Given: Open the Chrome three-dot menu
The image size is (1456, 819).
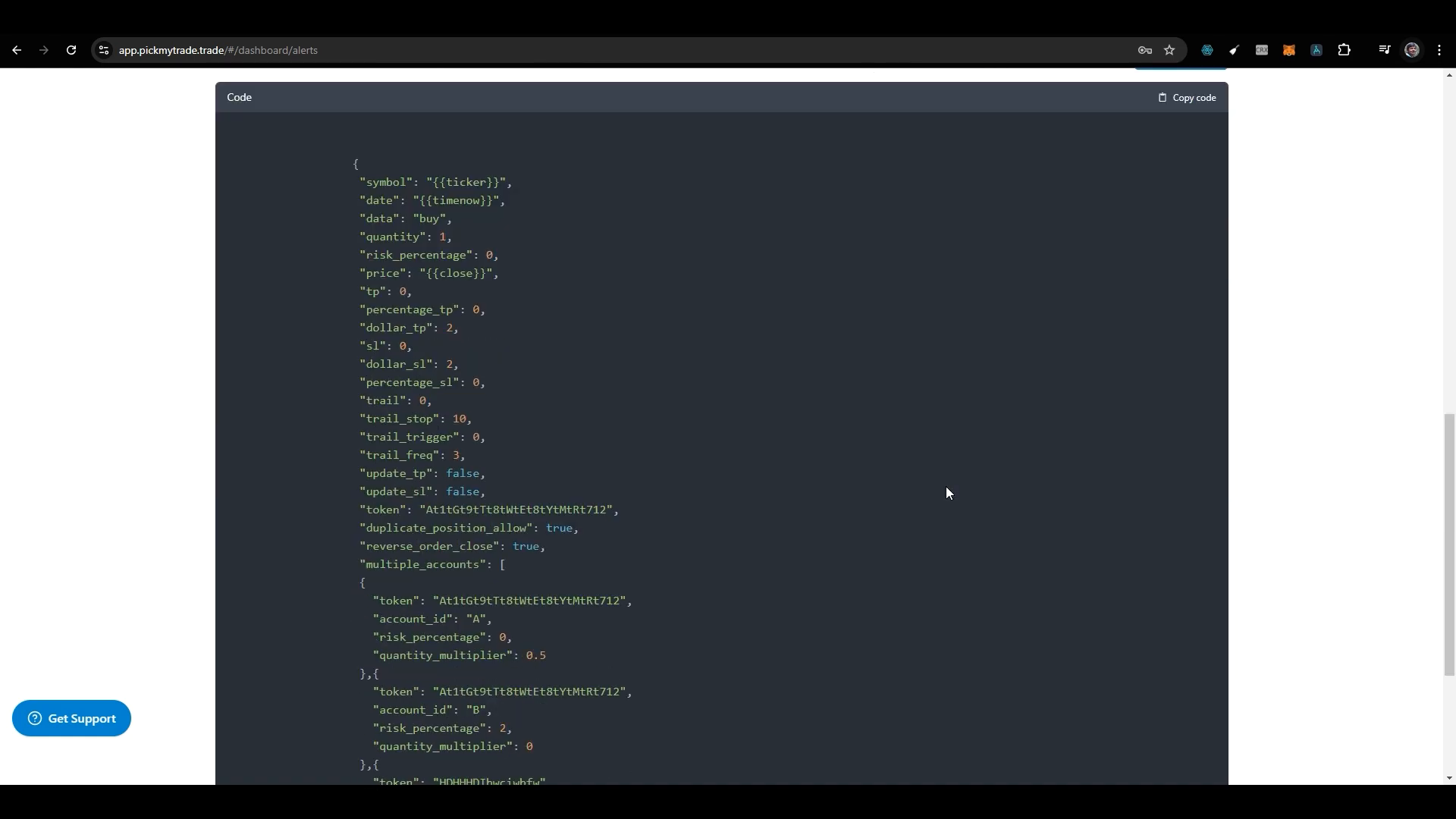Looking at the screenshot, I should pos(1439,50).
